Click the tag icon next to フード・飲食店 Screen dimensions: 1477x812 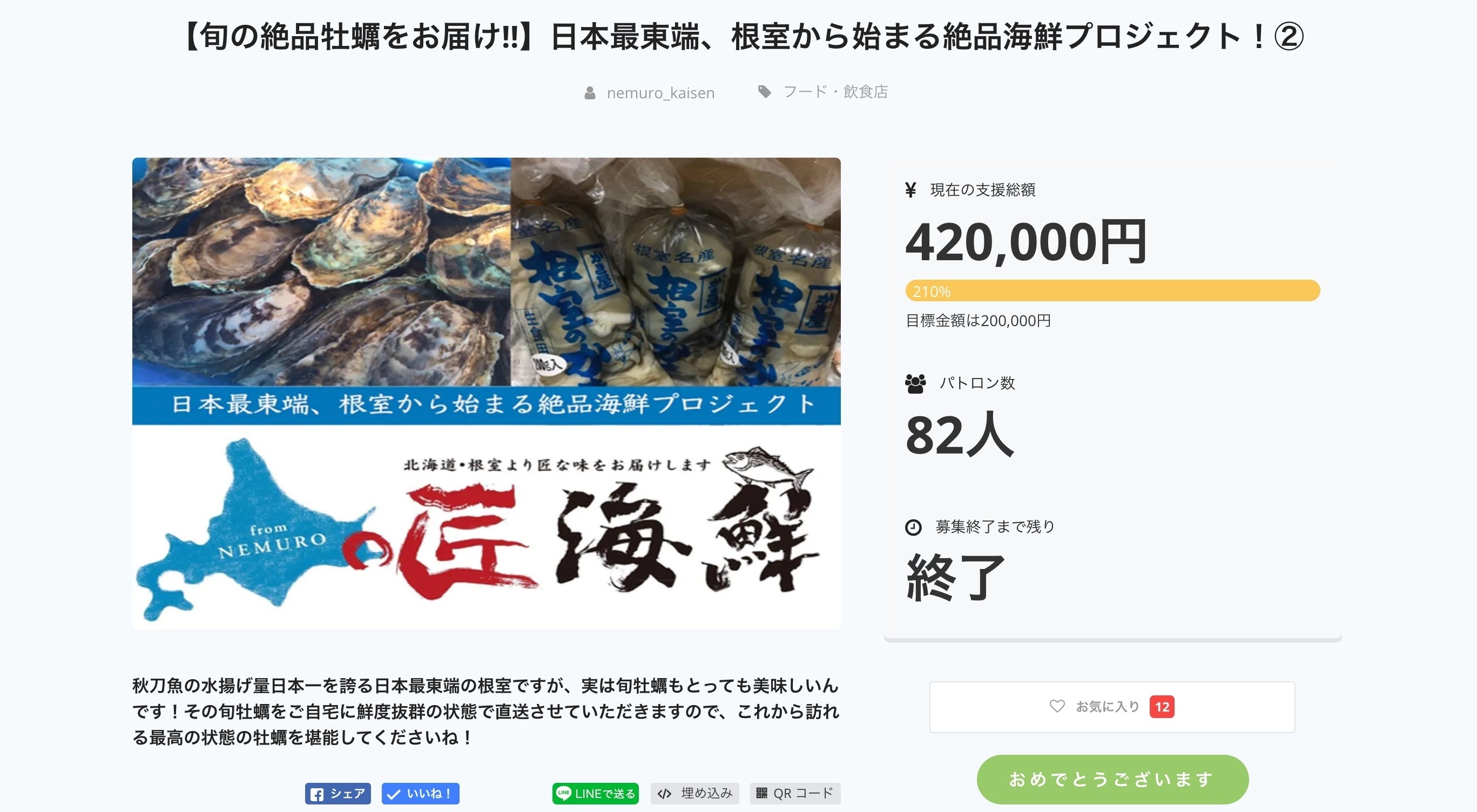click(x=764, y=92)
